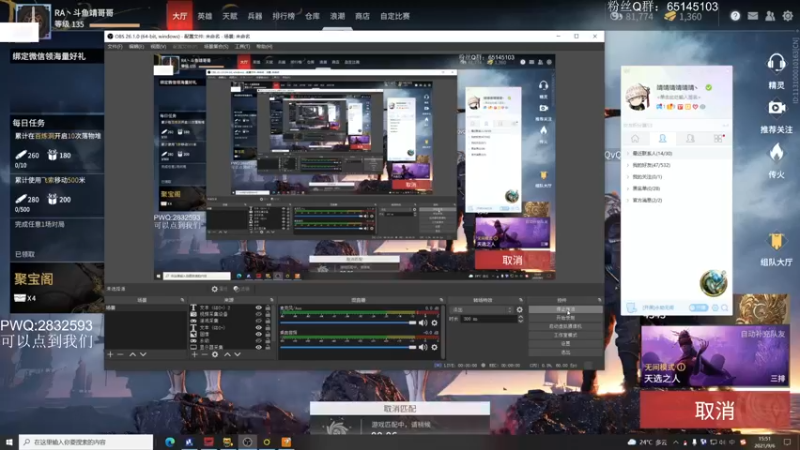Open Microsoft Edge from the taskbar
The width and height of the screenshot is (800, 450).
(170, 442)
